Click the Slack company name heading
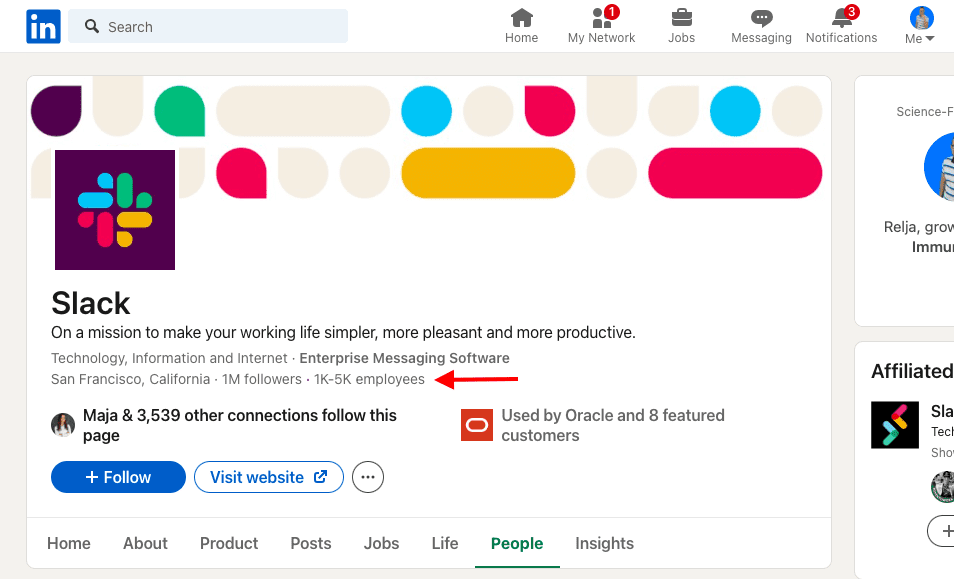The height and width of the screenshot is (579, 954). (91, 303)
